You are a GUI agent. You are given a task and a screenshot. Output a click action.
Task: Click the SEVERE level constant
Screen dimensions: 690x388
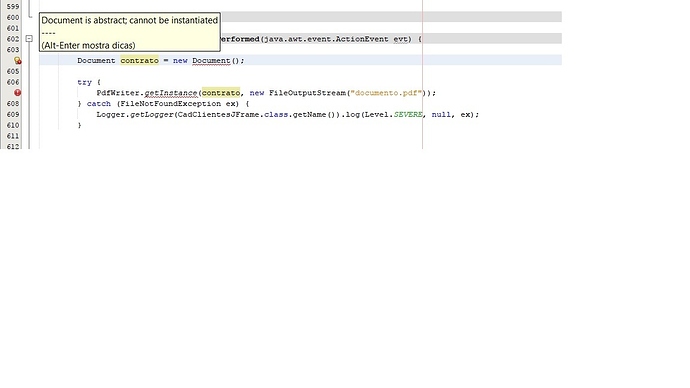(408, 114)
